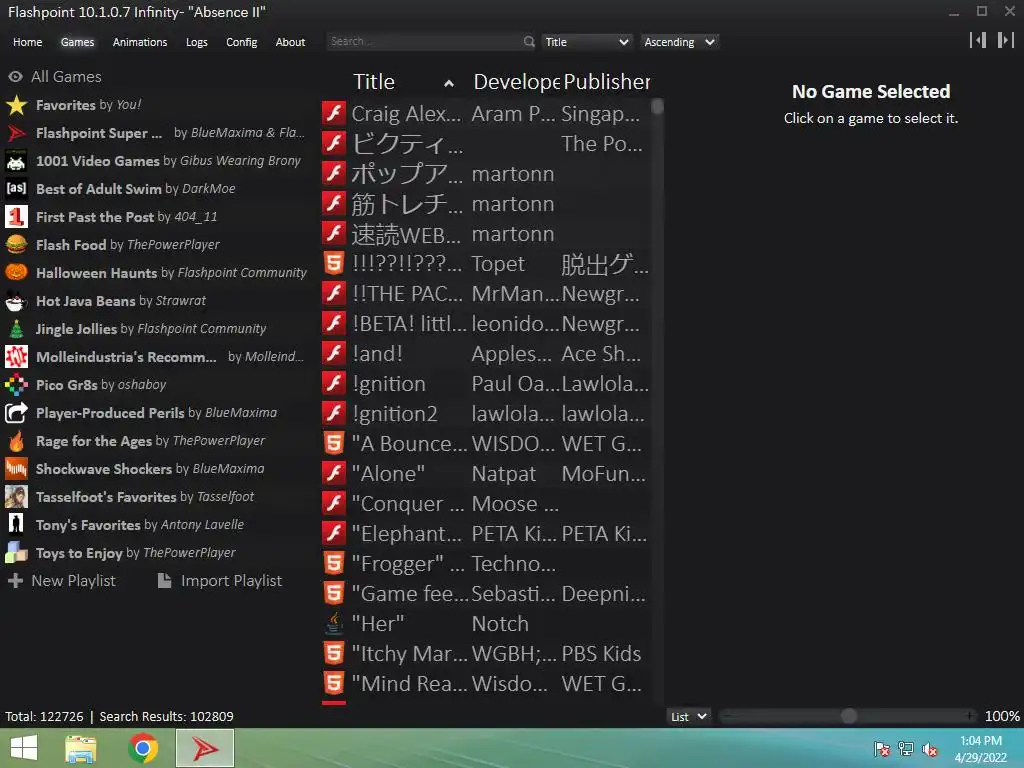Click the PBS Kids publisher cell
This screenshot has width=1024, height=768.
coord(601,654)
